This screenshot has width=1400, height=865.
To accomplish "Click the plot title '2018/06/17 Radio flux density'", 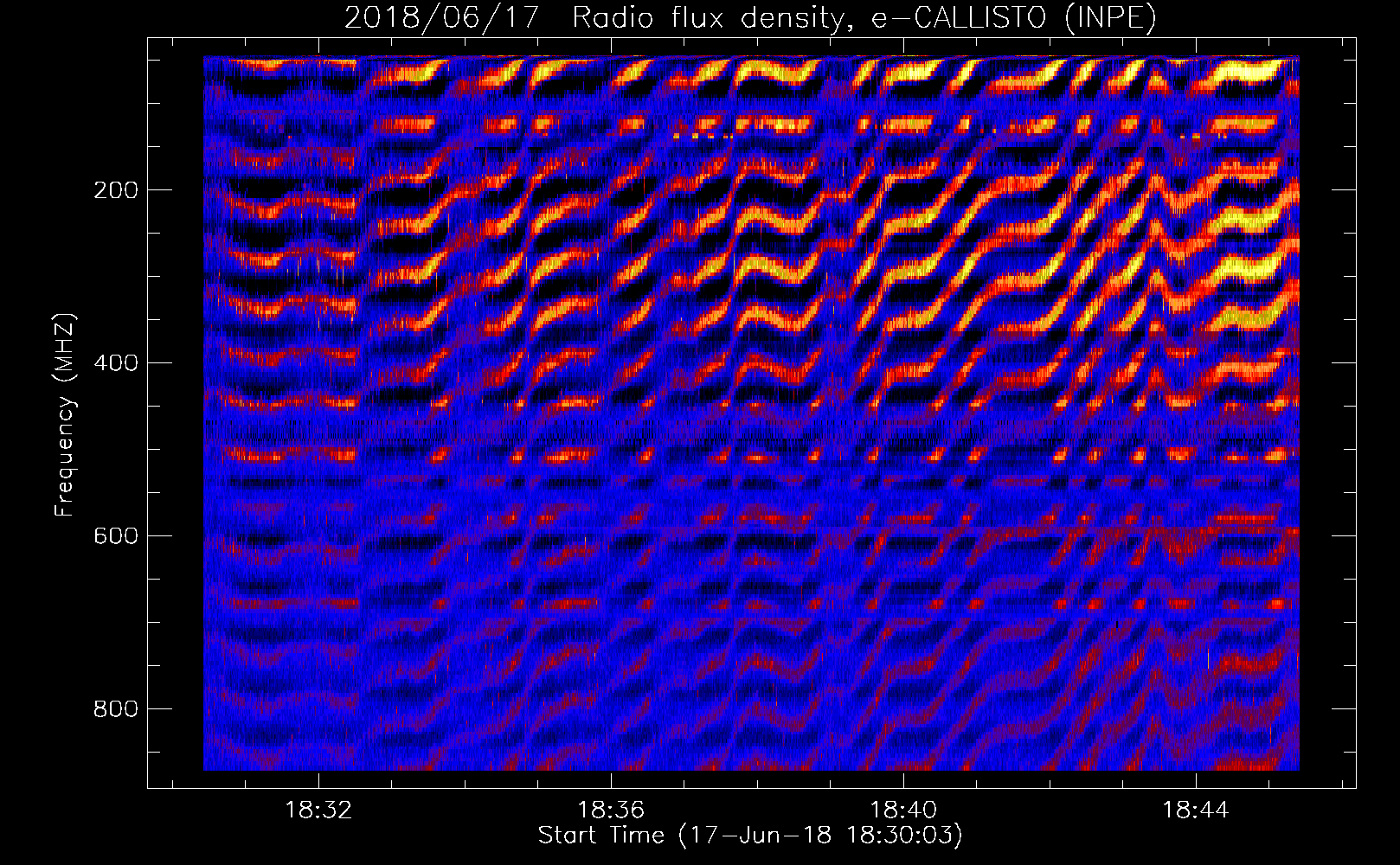I will click(x=750, y=17).
